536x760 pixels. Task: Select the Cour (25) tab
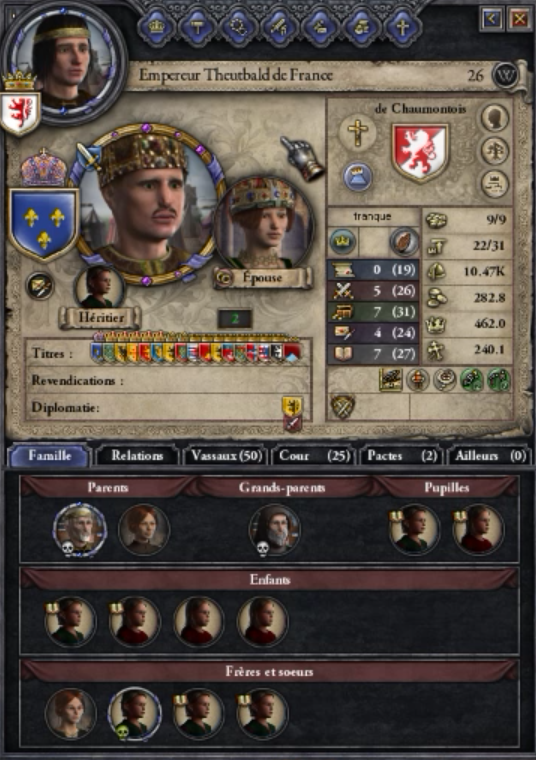pyautogui.click(x=314, y=456)
